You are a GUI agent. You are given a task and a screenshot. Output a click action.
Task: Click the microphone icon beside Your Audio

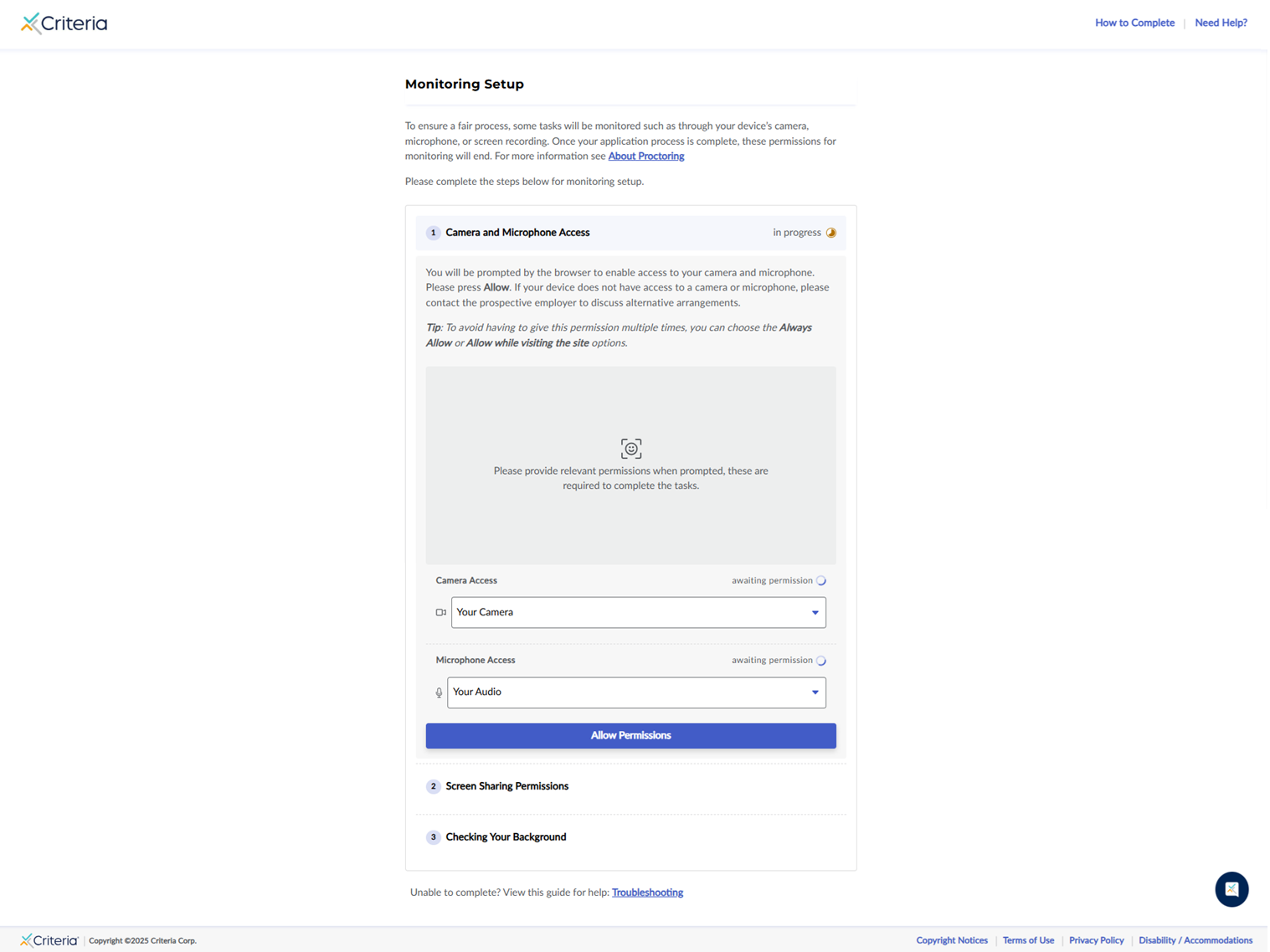click(x=439, y=692)
